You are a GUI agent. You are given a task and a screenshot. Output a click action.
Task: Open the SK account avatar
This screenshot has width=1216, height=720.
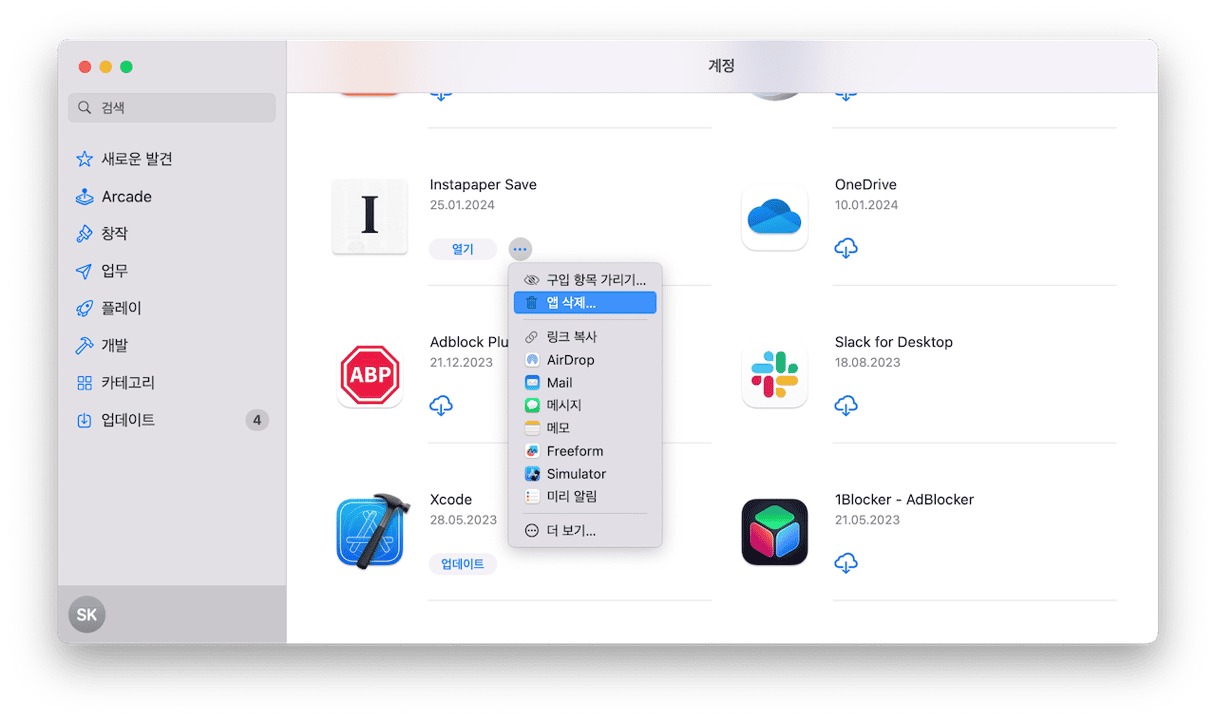coord(87,614)
